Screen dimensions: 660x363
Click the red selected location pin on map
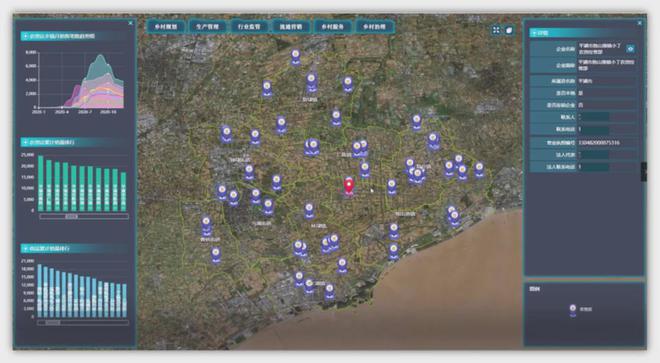click(349, 186)
